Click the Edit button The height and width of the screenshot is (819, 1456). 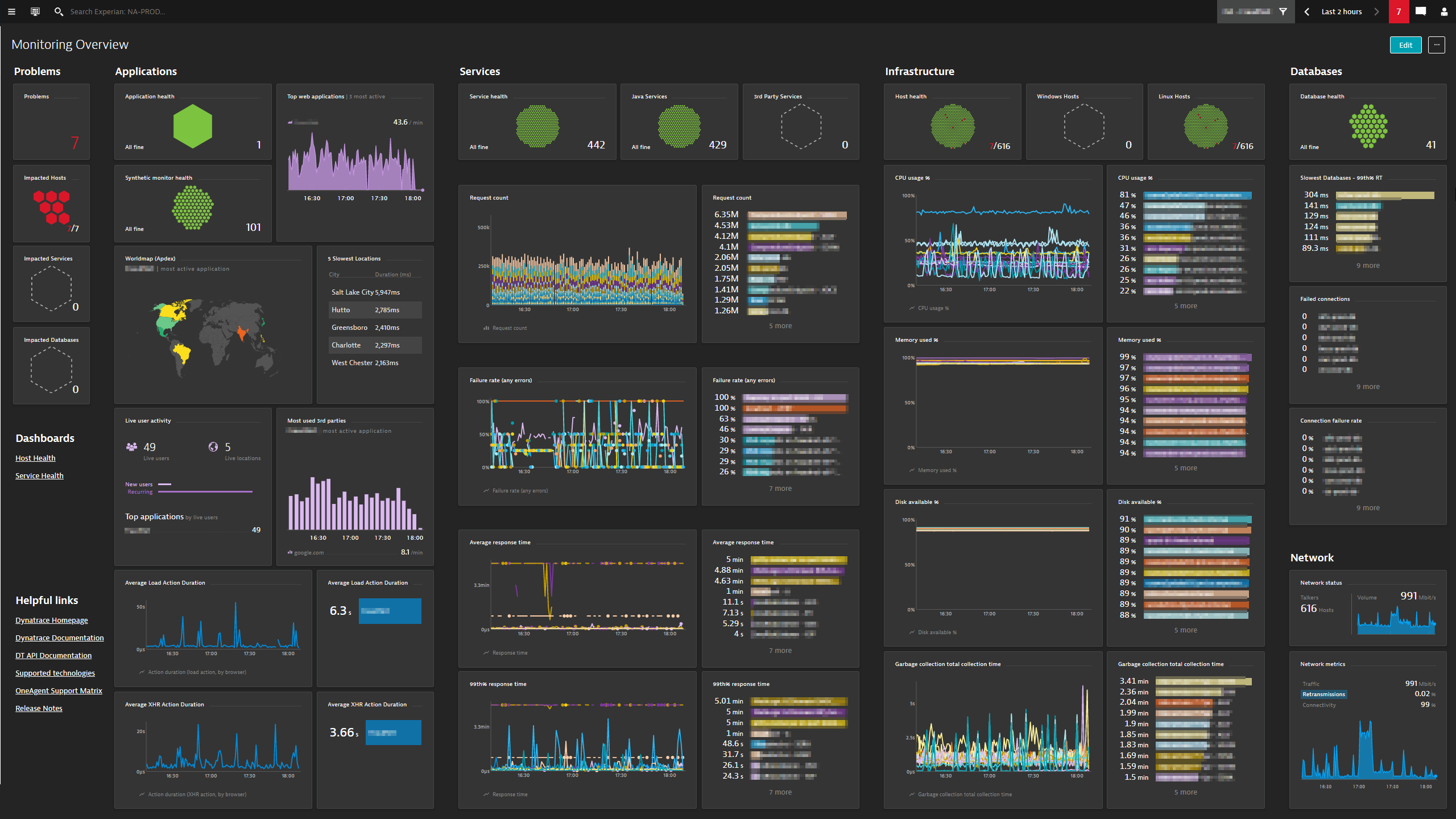[x=1405, y=45]
